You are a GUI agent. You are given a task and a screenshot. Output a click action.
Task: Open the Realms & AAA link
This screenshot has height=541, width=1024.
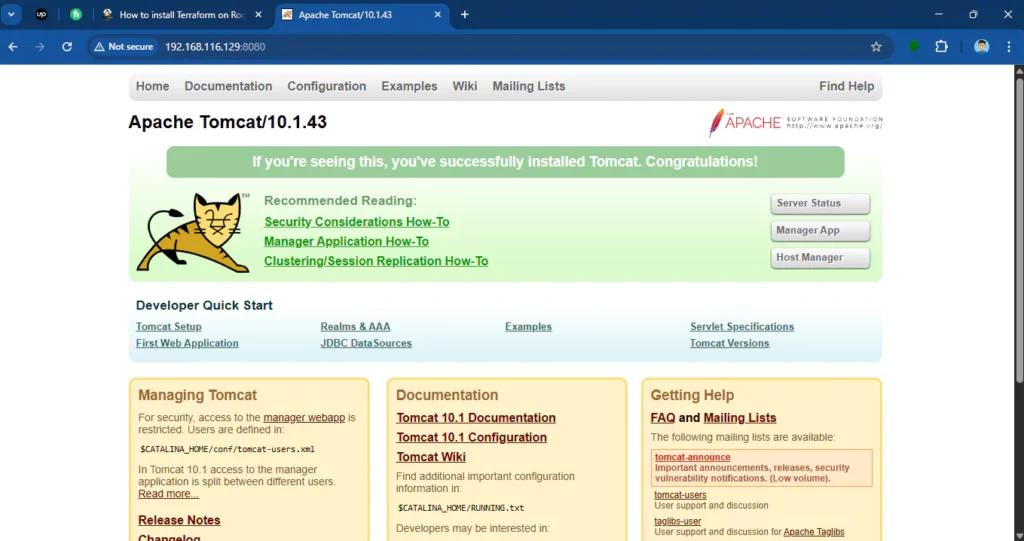tap(355, 327)
